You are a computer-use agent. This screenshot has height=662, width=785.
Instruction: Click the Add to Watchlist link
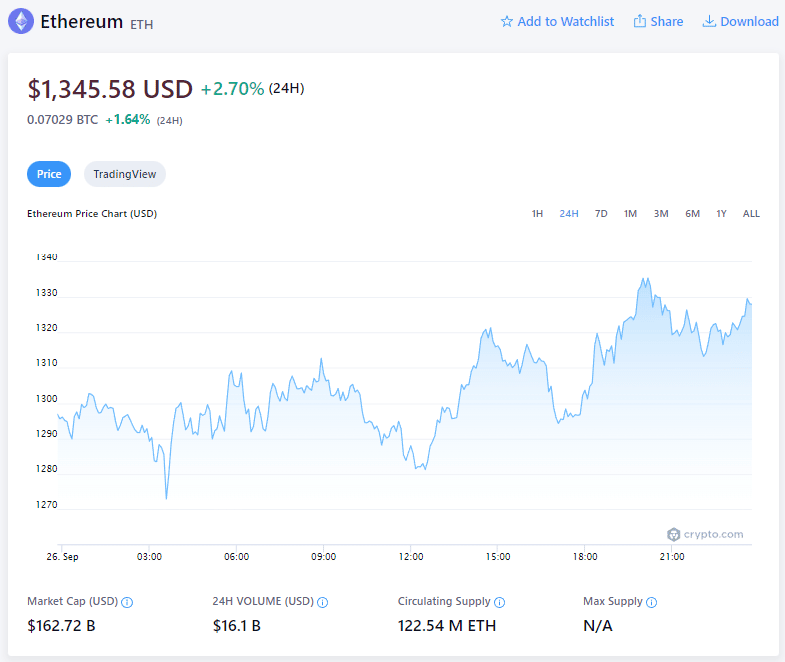[565, 21]
